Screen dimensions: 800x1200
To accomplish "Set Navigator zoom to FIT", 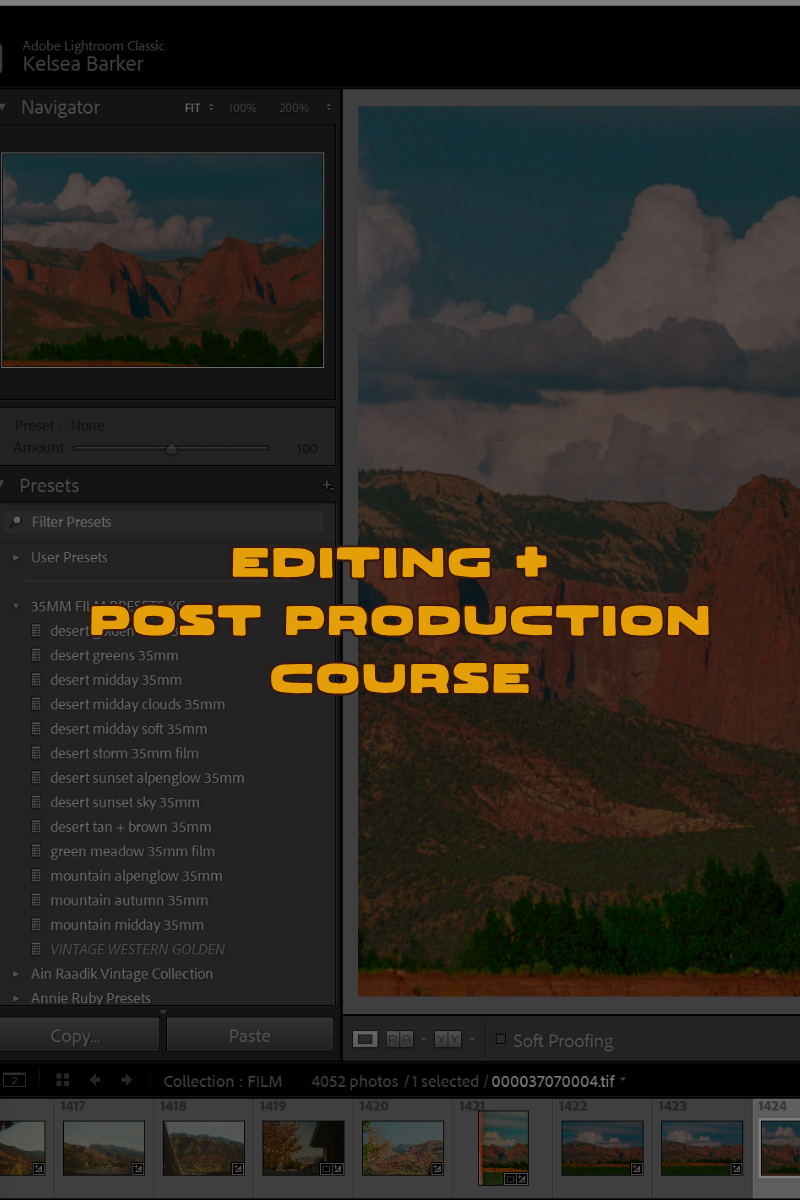I will point(193,108).
